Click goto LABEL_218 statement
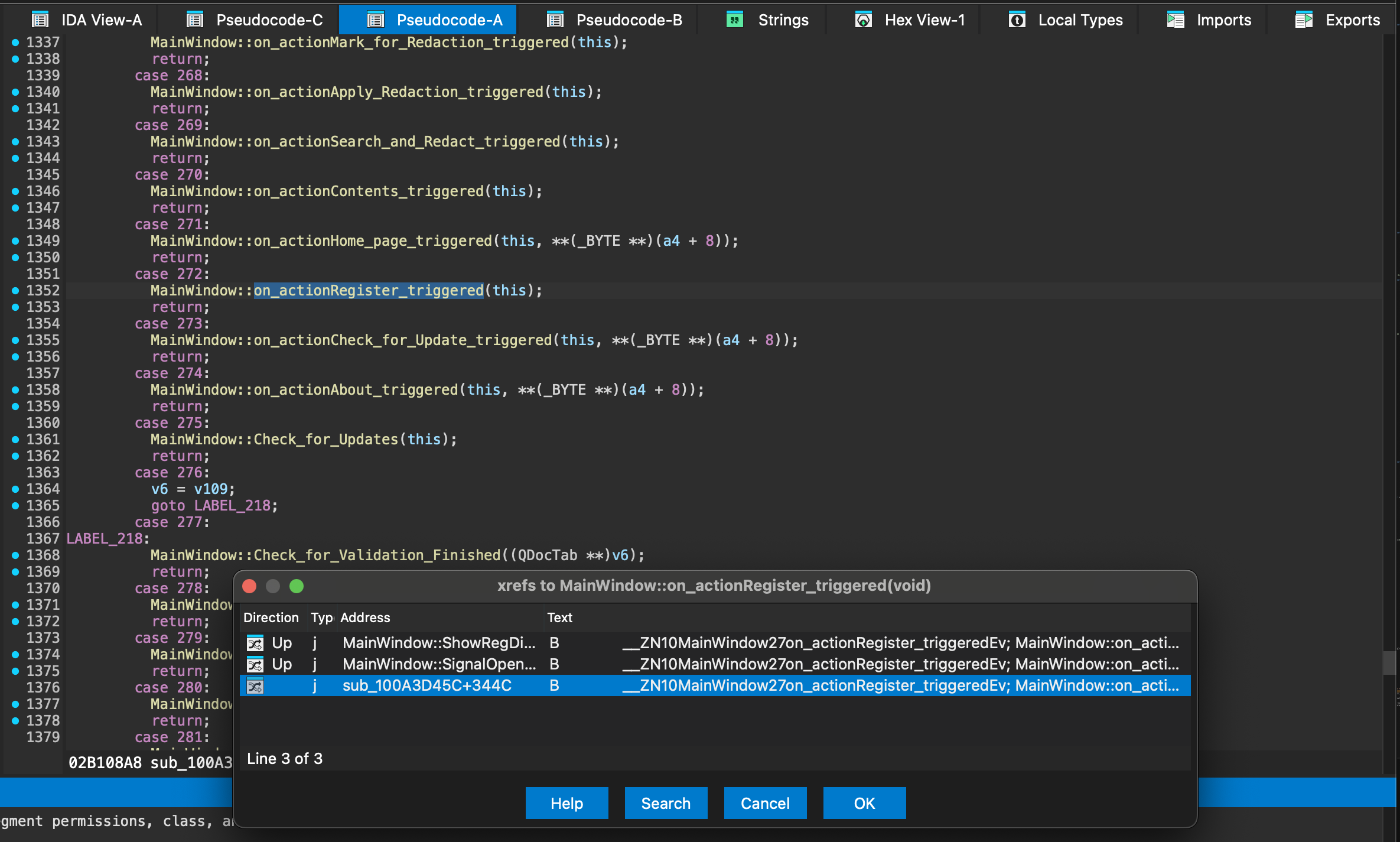 214,506
